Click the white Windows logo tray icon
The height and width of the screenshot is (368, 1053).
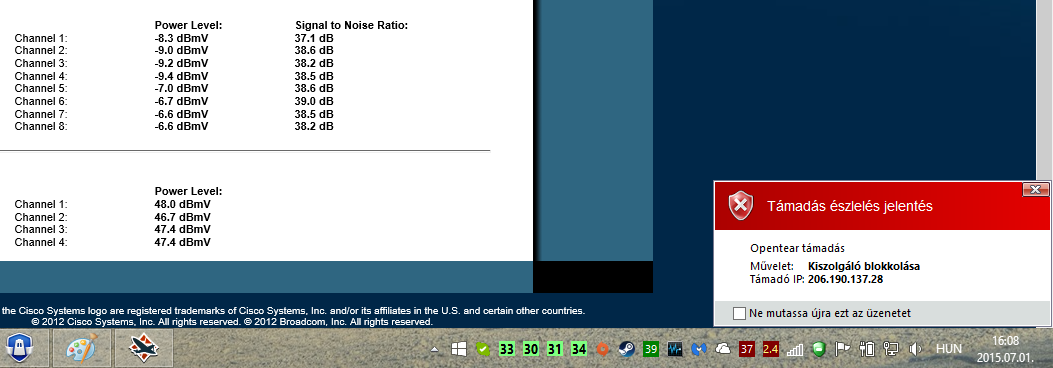(x=459, y=349)
